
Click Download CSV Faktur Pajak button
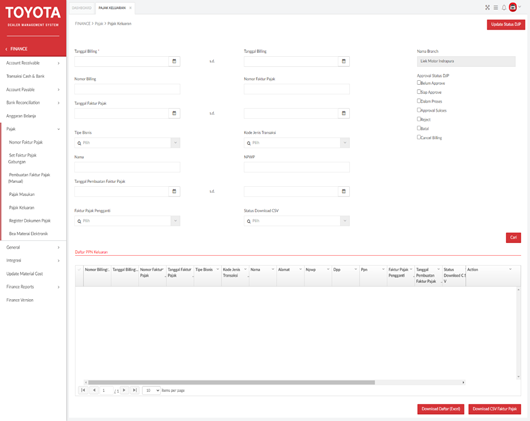[495, 409]
